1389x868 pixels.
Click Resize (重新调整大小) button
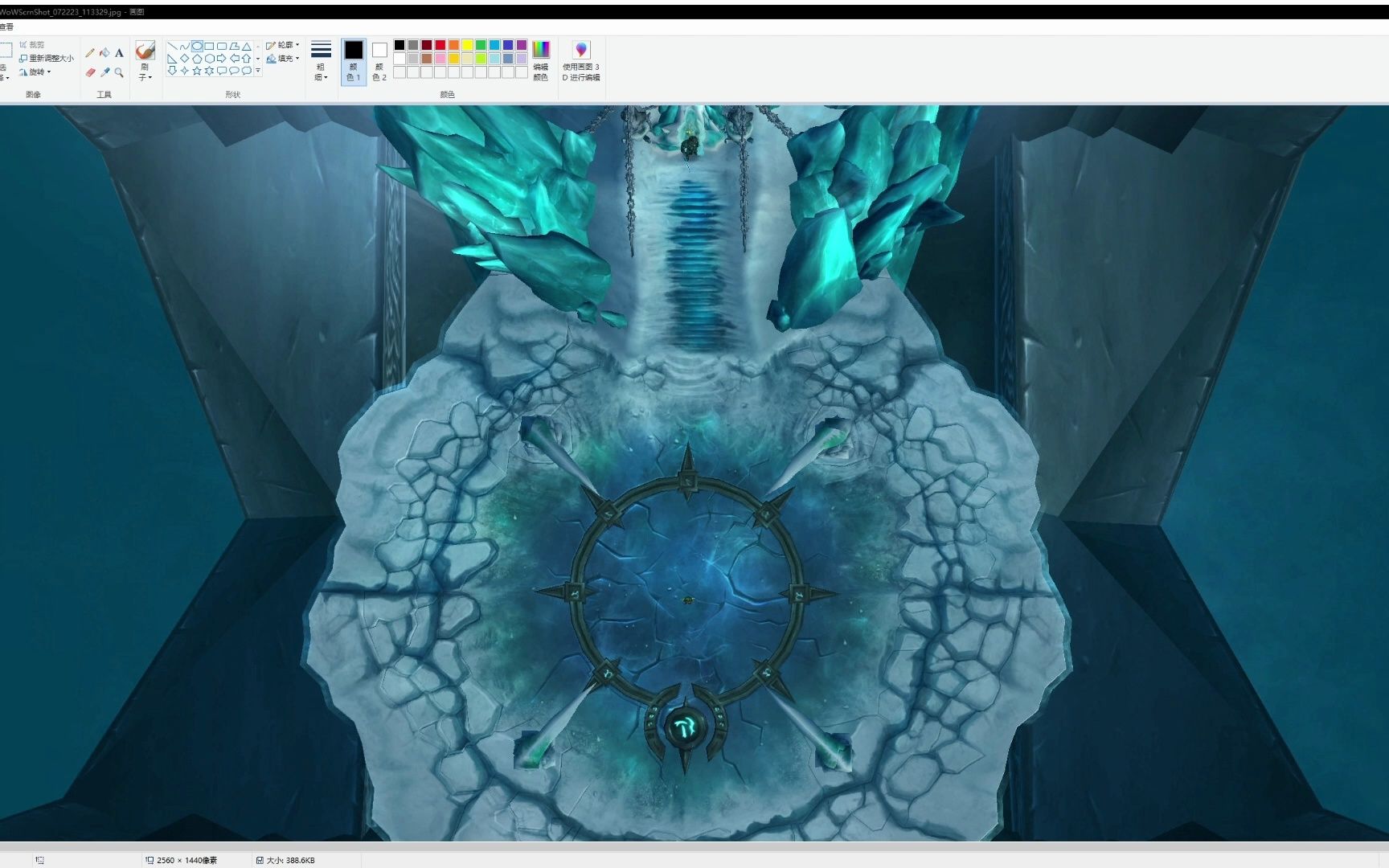pyautogui.click(x=46, y=59)
